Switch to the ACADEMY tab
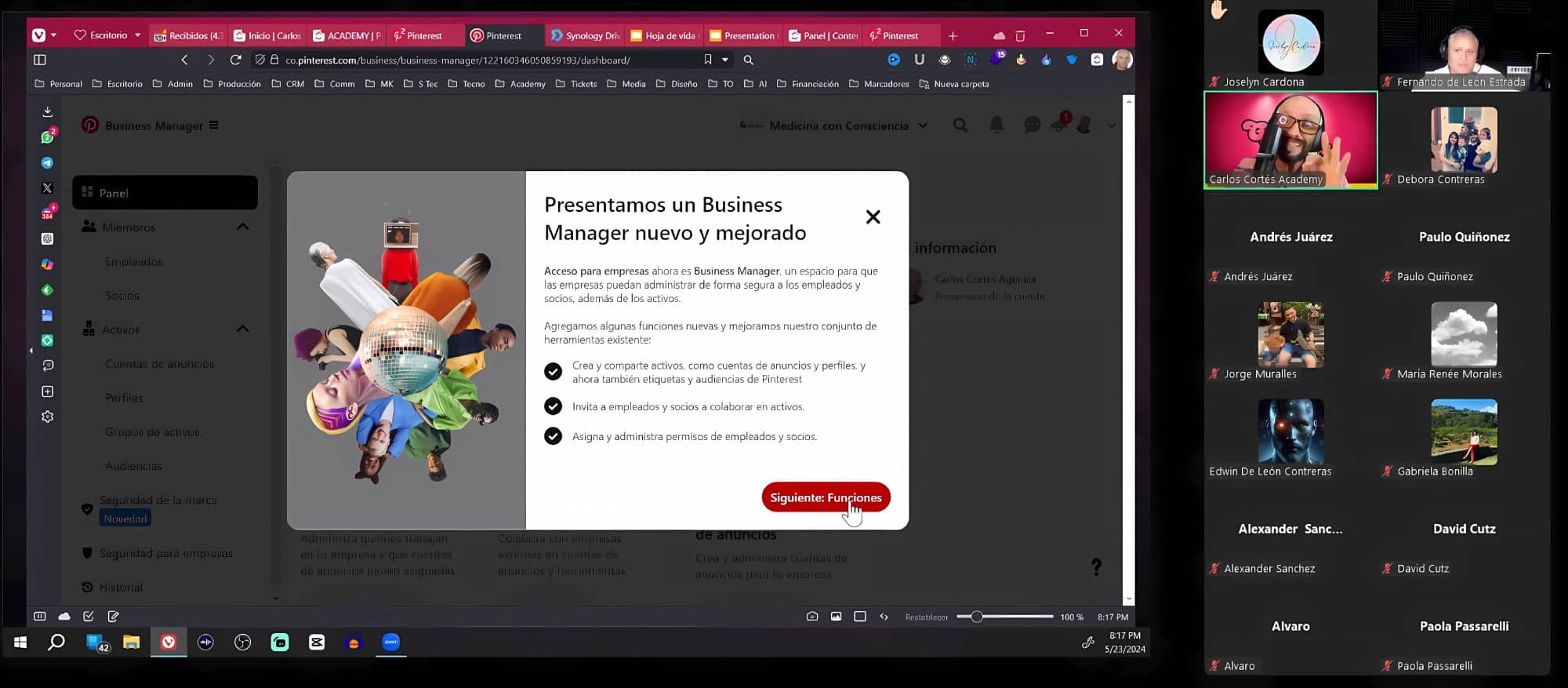 click(347, 35)
